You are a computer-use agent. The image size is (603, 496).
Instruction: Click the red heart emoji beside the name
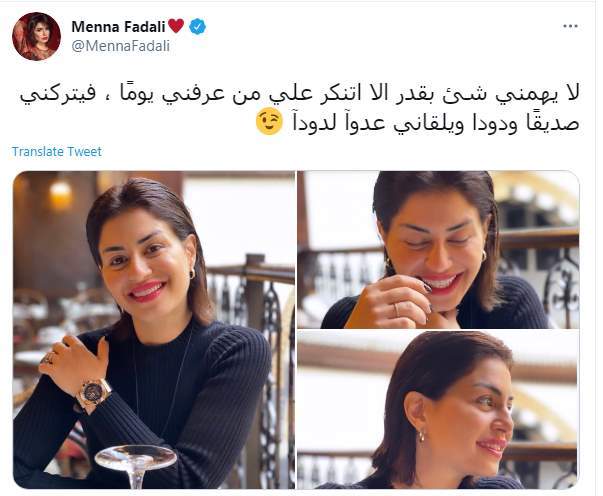[x=176, y=26]
